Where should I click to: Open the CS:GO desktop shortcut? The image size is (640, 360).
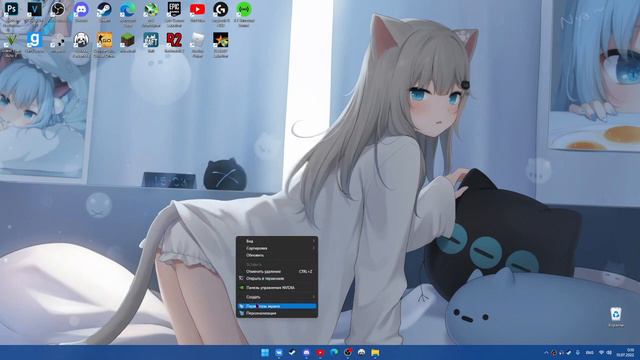click(x=104, y=44)
